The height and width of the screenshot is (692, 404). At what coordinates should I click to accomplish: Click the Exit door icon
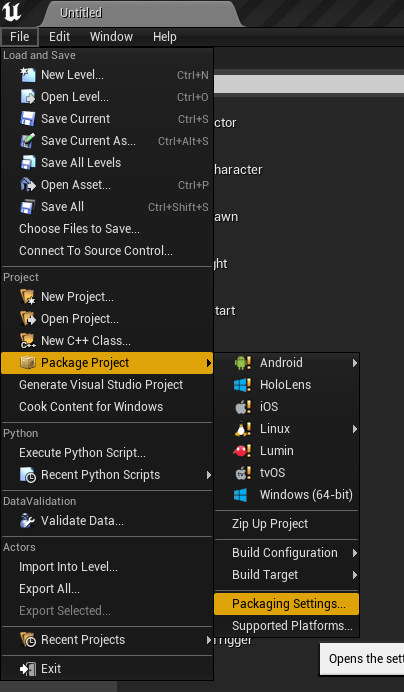tap(28, 669)
